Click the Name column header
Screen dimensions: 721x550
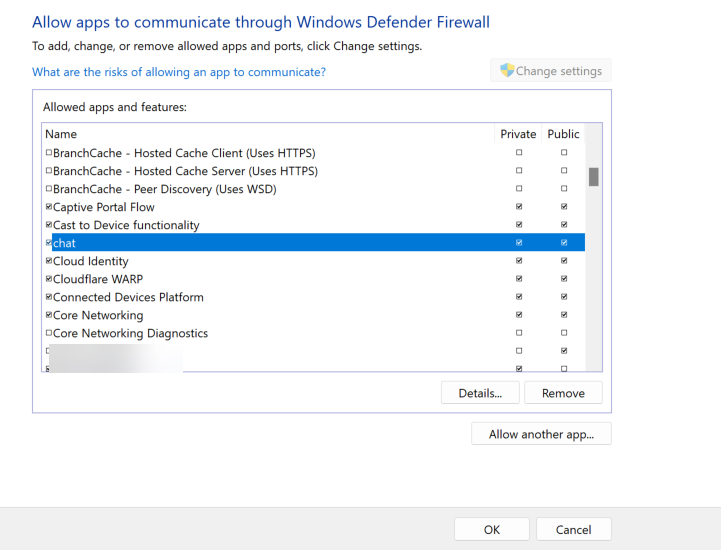[x=268, y=134]
